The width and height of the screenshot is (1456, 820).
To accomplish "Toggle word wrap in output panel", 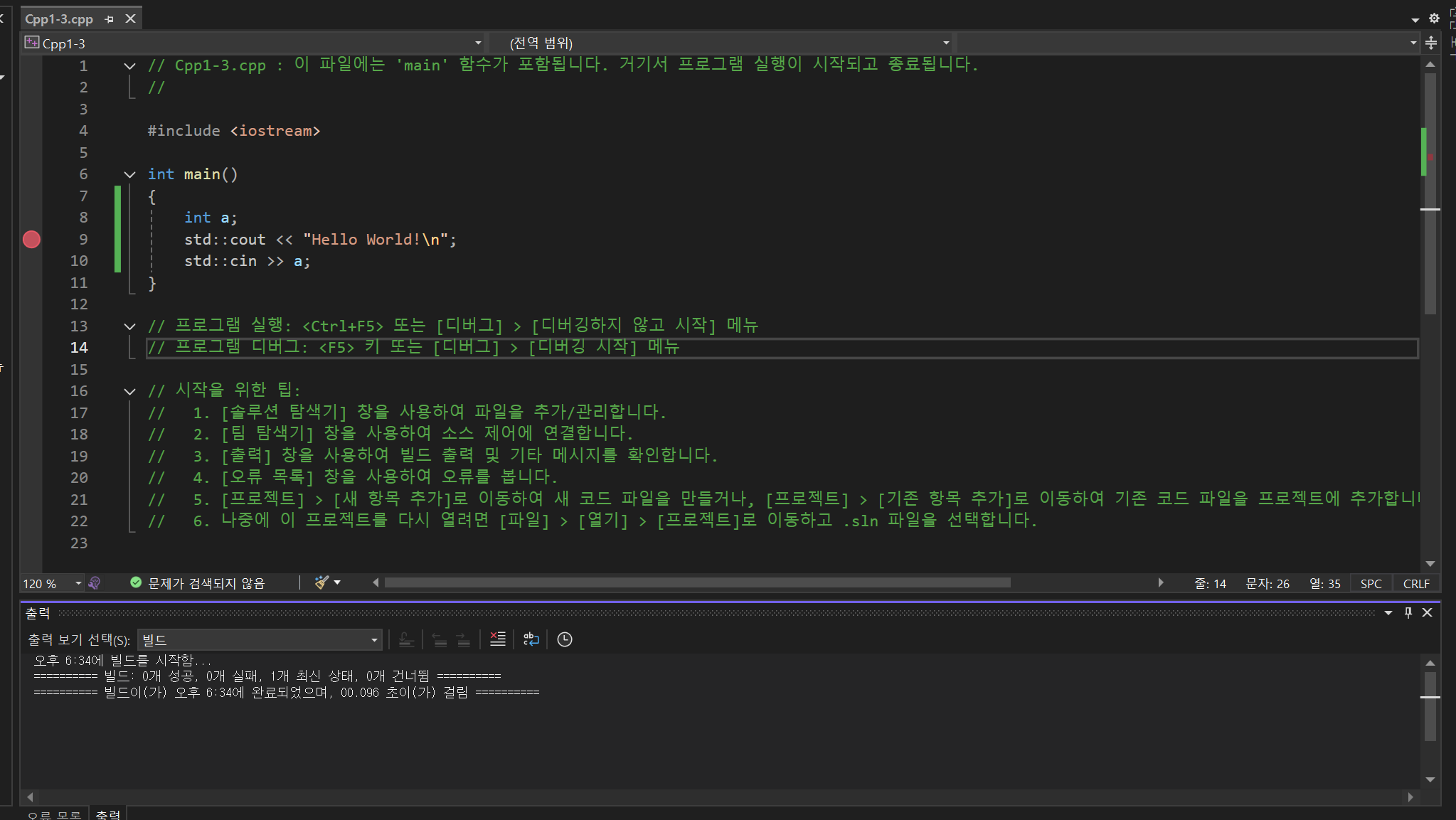I will 531,639.
